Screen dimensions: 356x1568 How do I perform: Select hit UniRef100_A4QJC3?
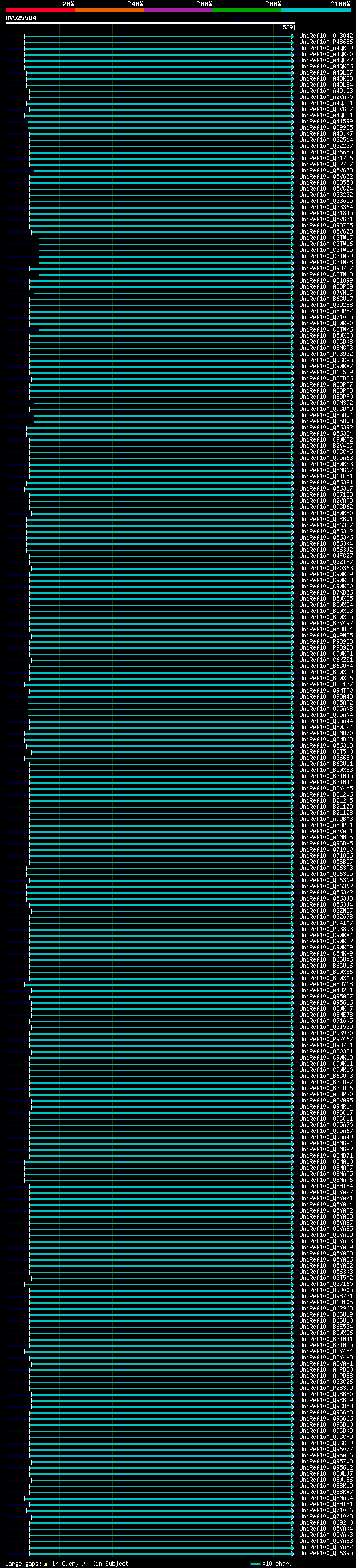pyautogui.click(x=326, y=91)
